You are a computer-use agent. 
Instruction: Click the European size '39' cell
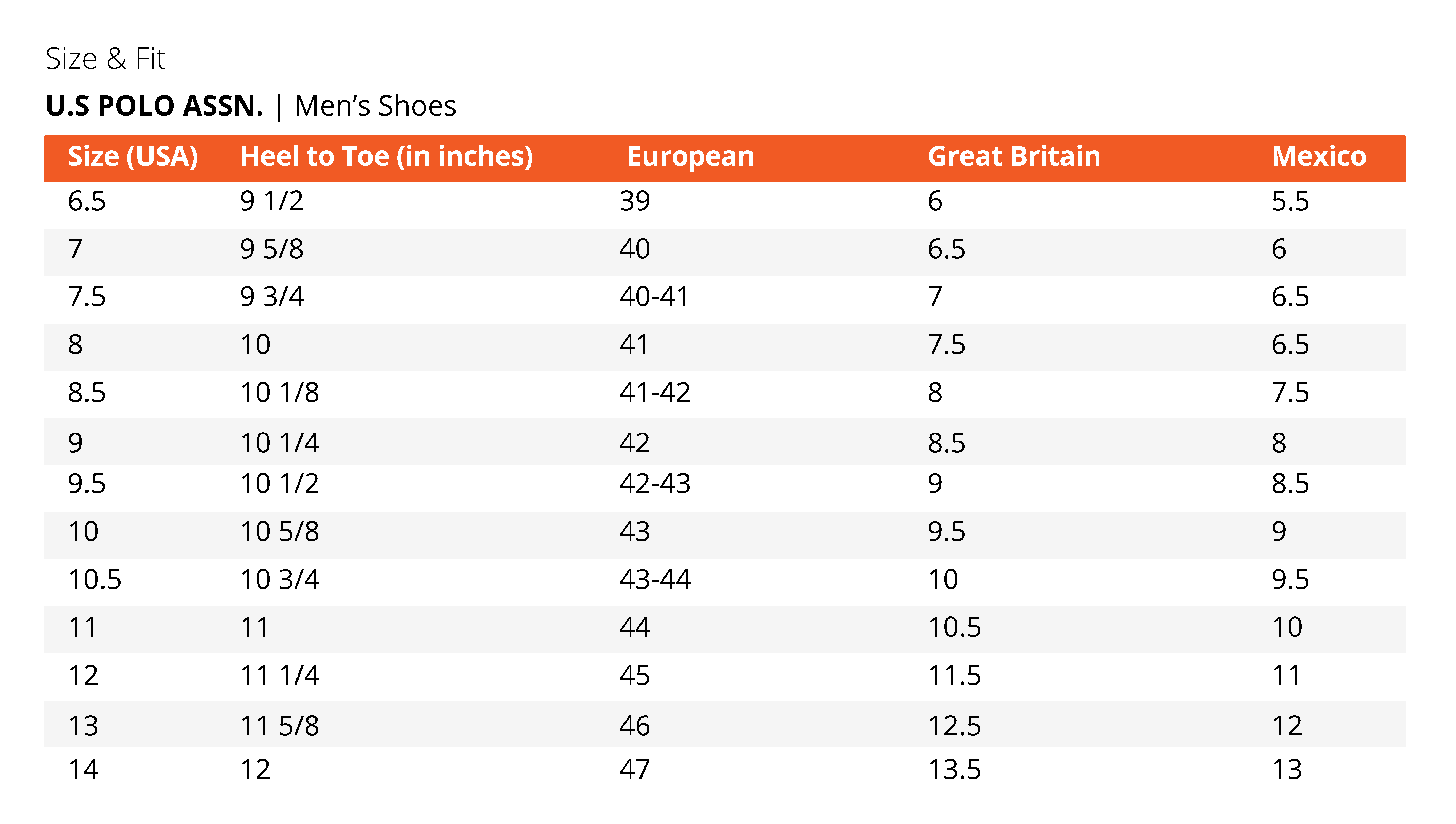click(635, 202)
